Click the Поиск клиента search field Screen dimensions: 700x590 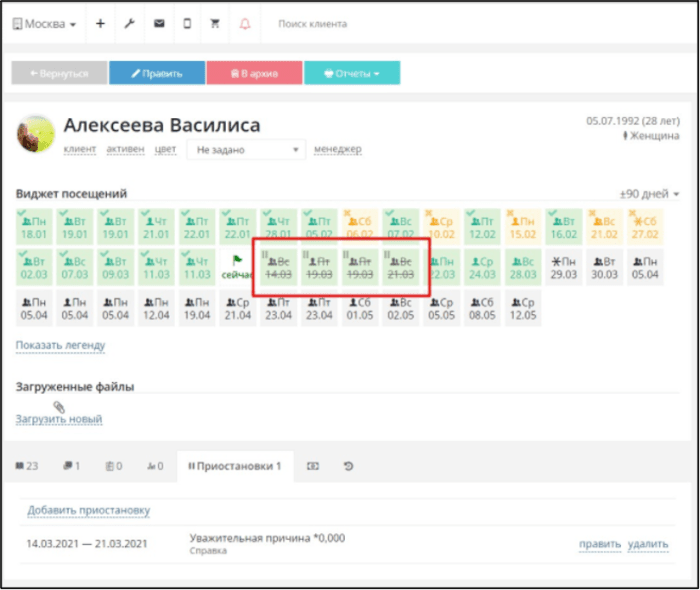(312, 24)
